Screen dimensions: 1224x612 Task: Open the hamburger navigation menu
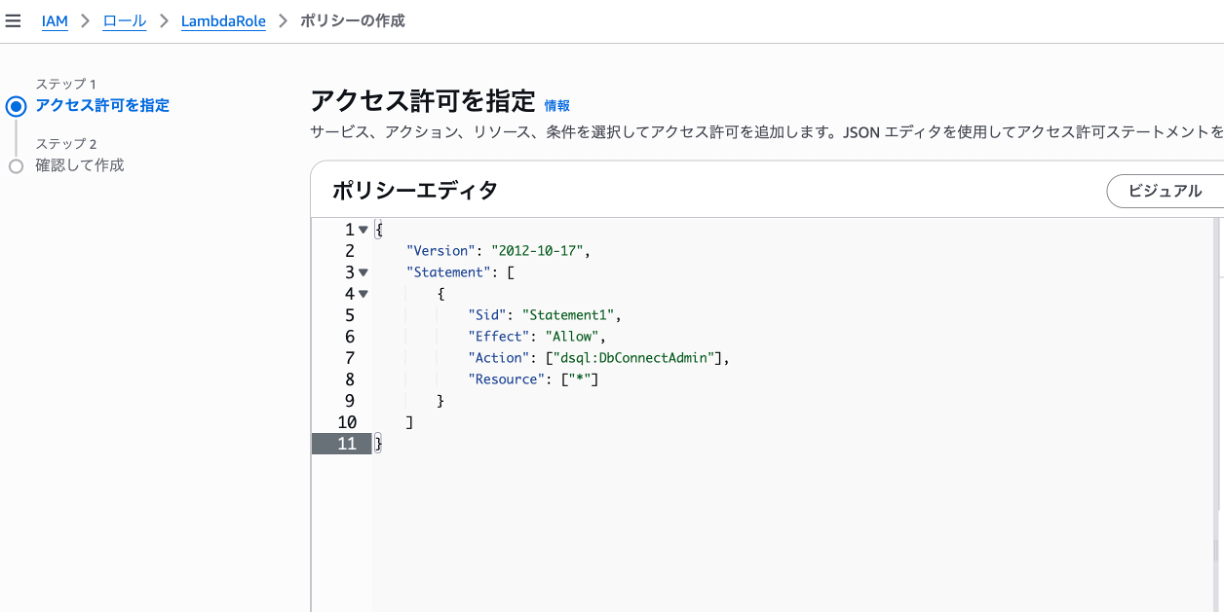point(13,21)
